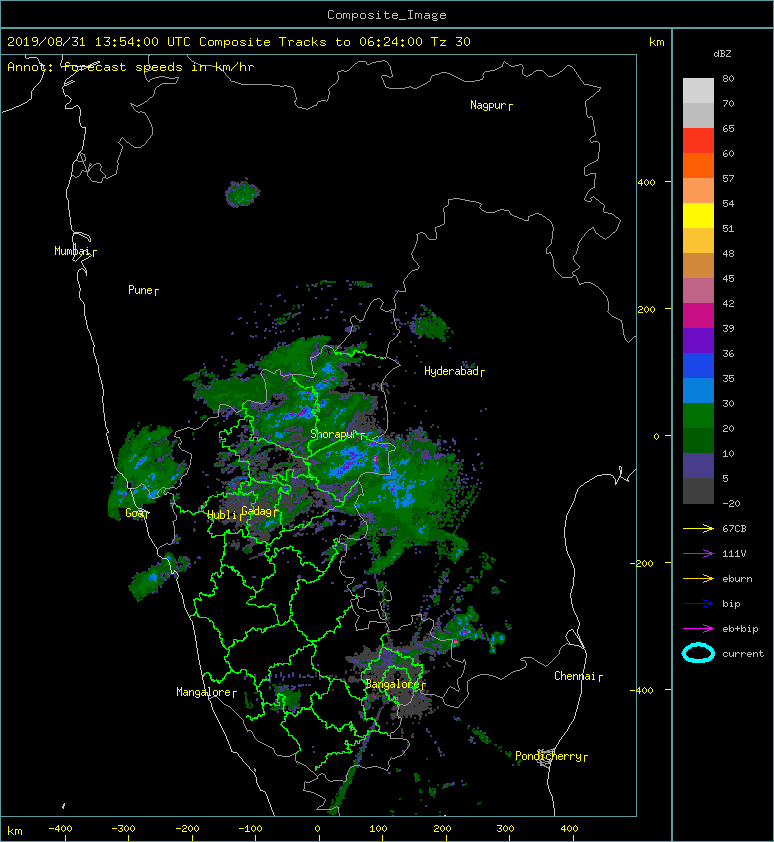Select the Shorapur label on map
This screenshot has height=842, width=774.
(x=333, y=434)
